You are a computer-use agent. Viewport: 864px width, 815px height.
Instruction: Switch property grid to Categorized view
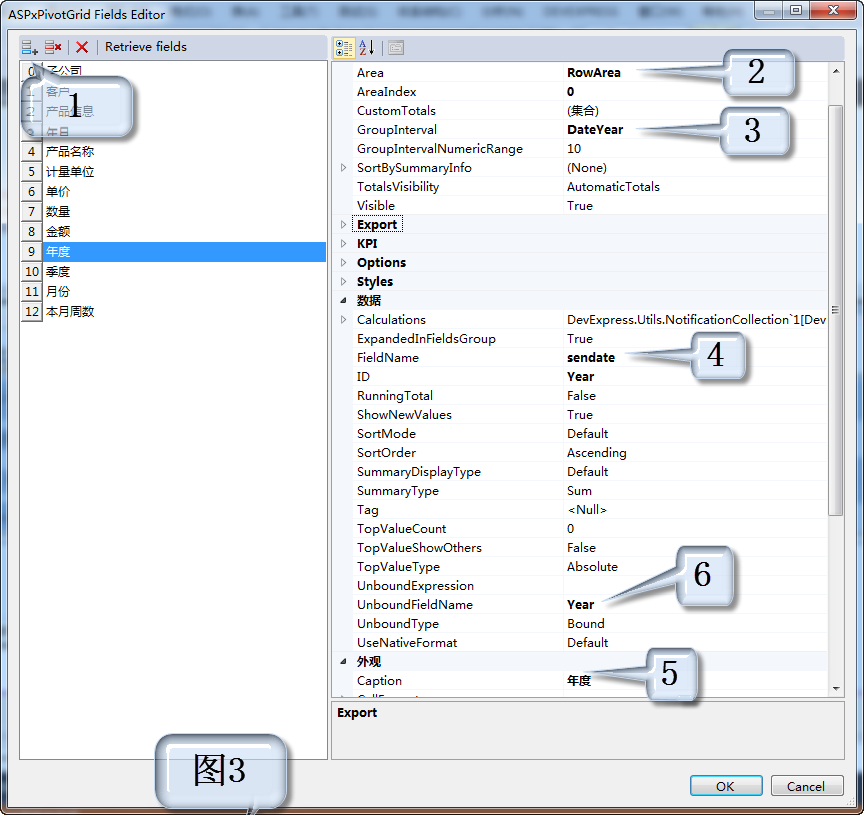pyautogui.click(x=344, y=48)
